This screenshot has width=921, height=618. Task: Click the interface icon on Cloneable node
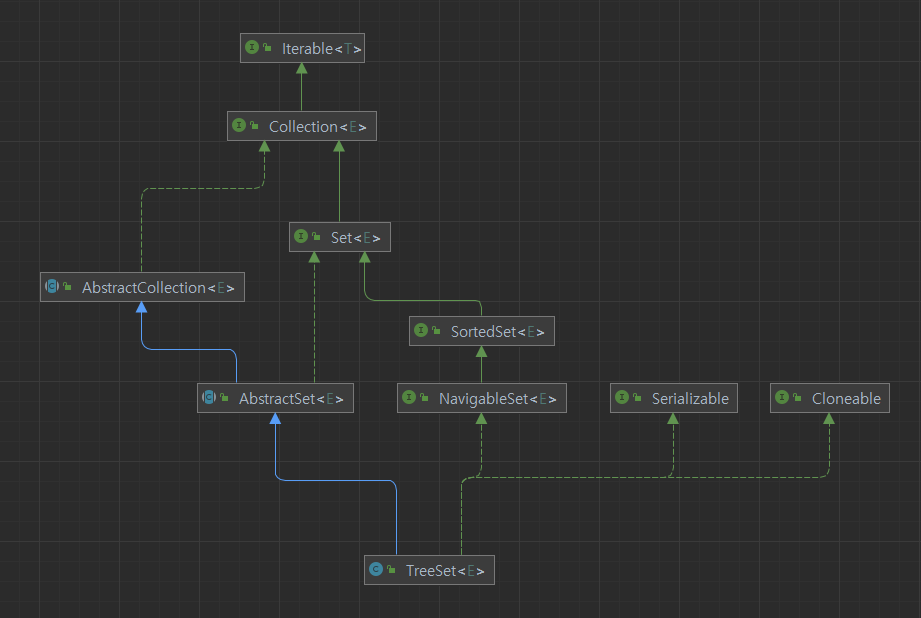pos(782,397)
